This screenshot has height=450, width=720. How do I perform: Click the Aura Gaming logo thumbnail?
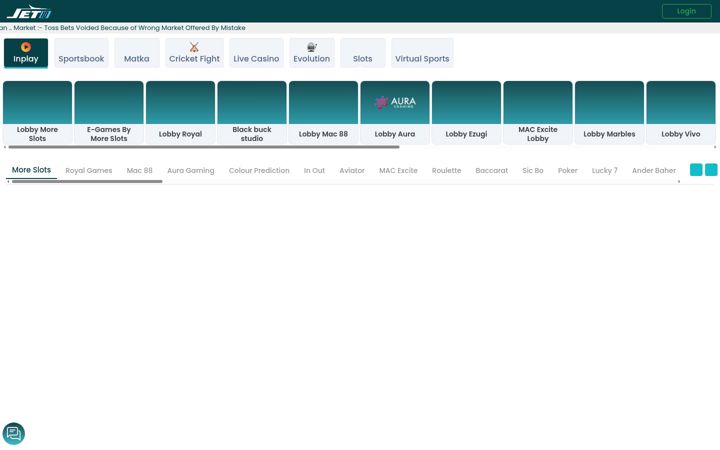pyautogui.click(x=395, y=102)
